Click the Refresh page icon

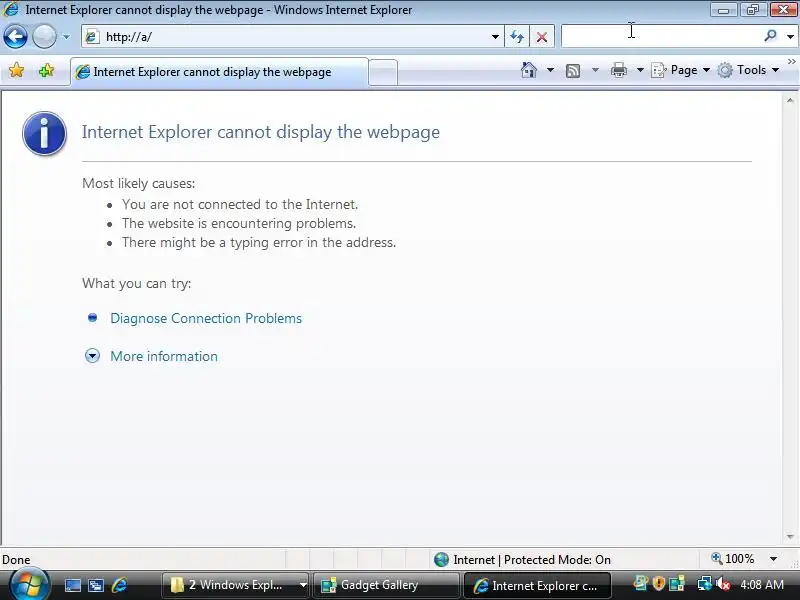517,37
